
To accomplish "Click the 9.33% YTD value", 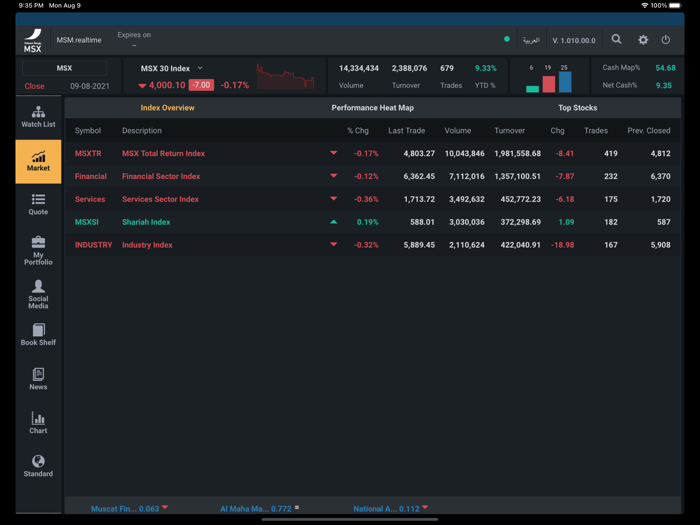I will click(485, 68).
